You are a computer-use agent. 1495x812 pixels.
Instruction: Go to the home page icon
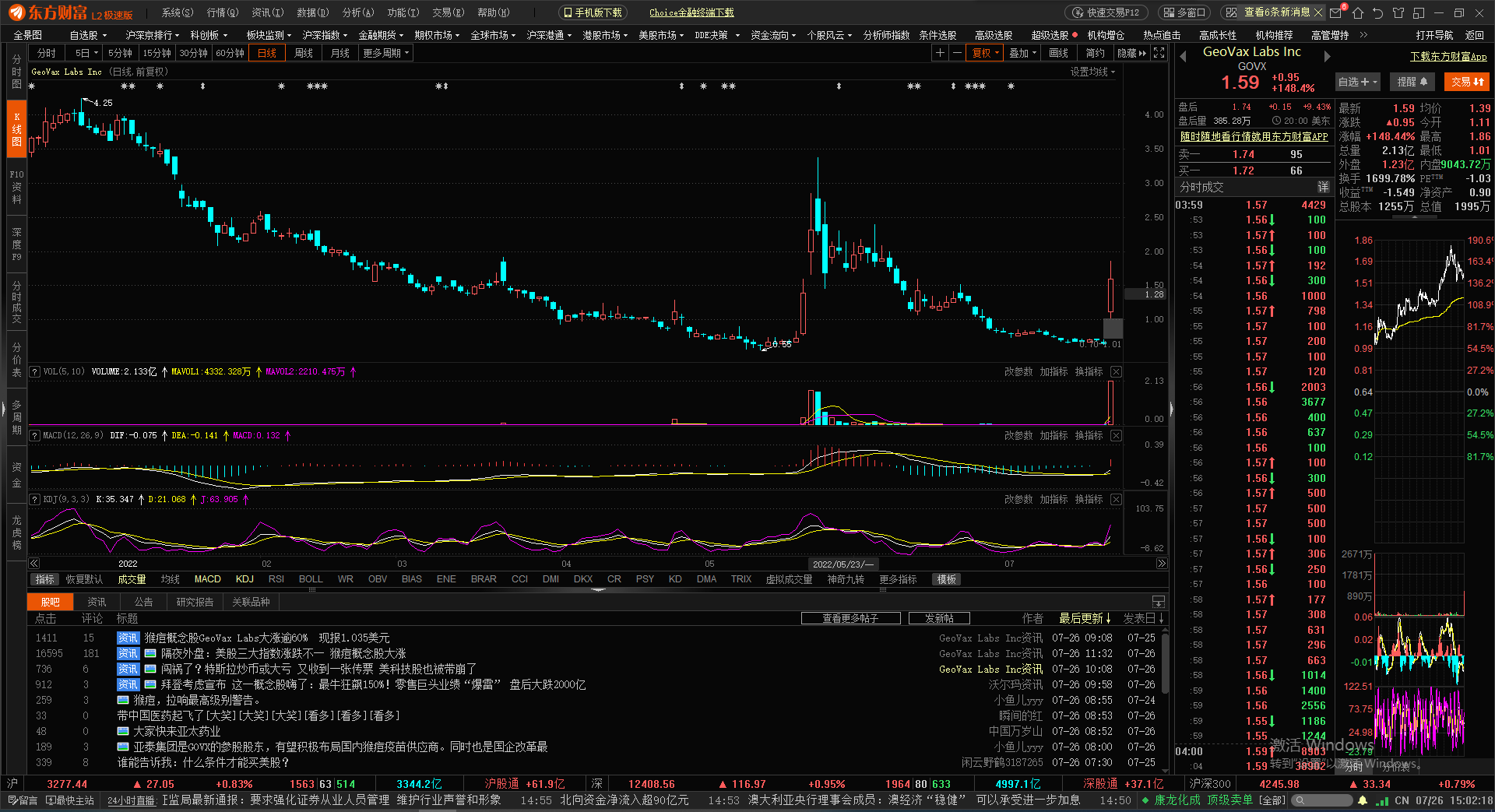[x=1358, y=12]
